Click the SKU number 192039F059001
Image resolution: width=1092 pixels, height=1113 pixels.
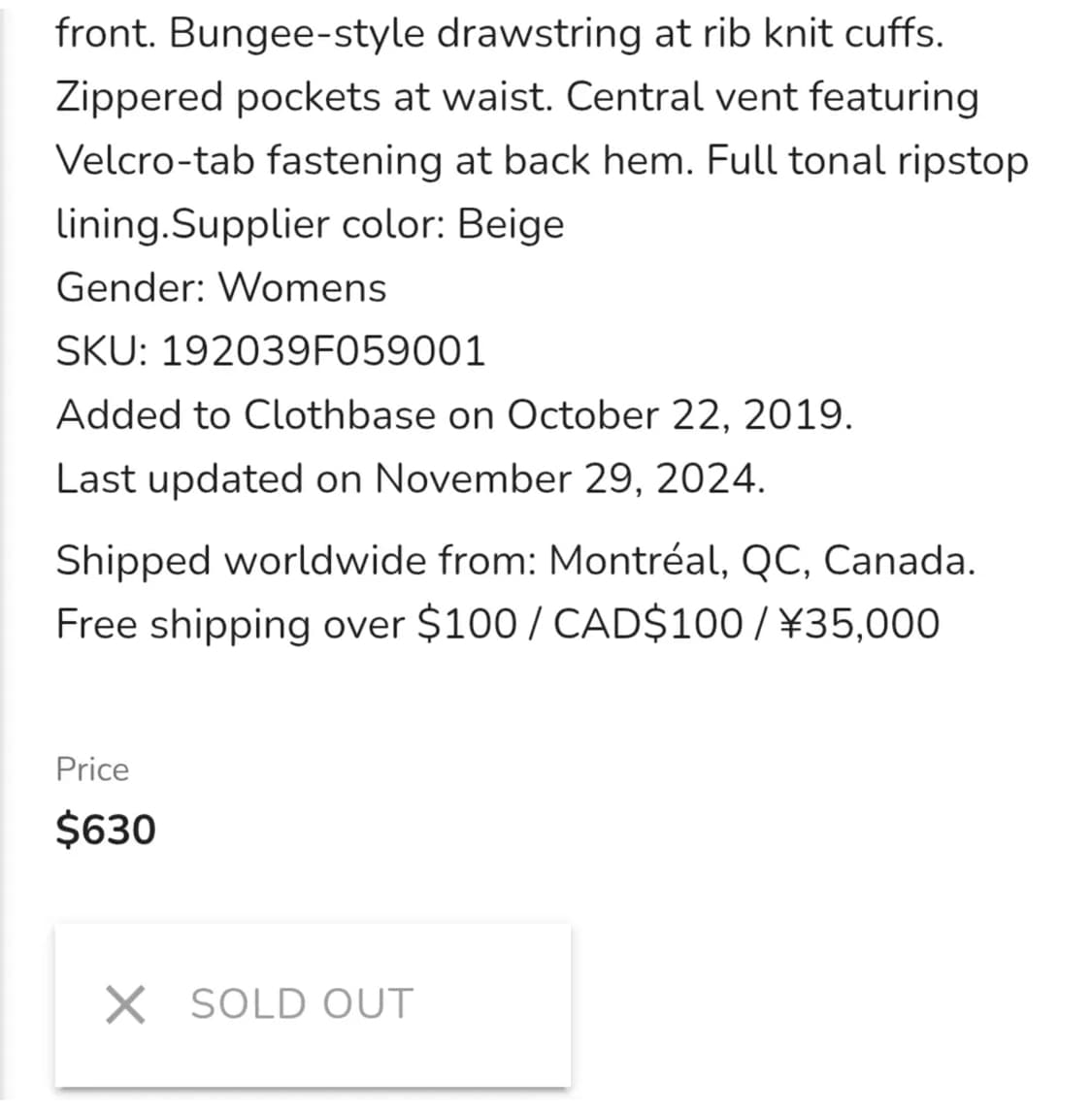coord(322,351)
